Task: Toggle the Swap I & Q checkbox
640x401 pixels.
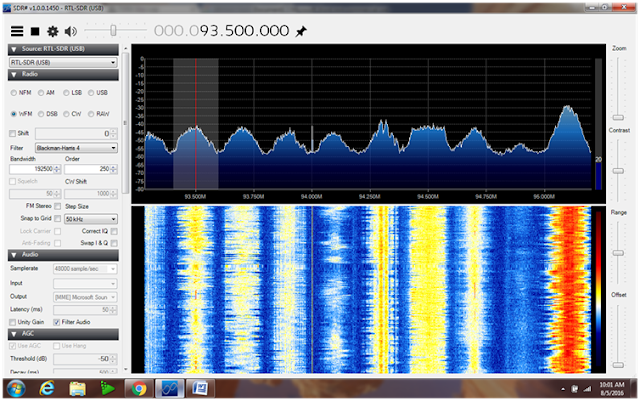Action: click(x=114, y=243)
